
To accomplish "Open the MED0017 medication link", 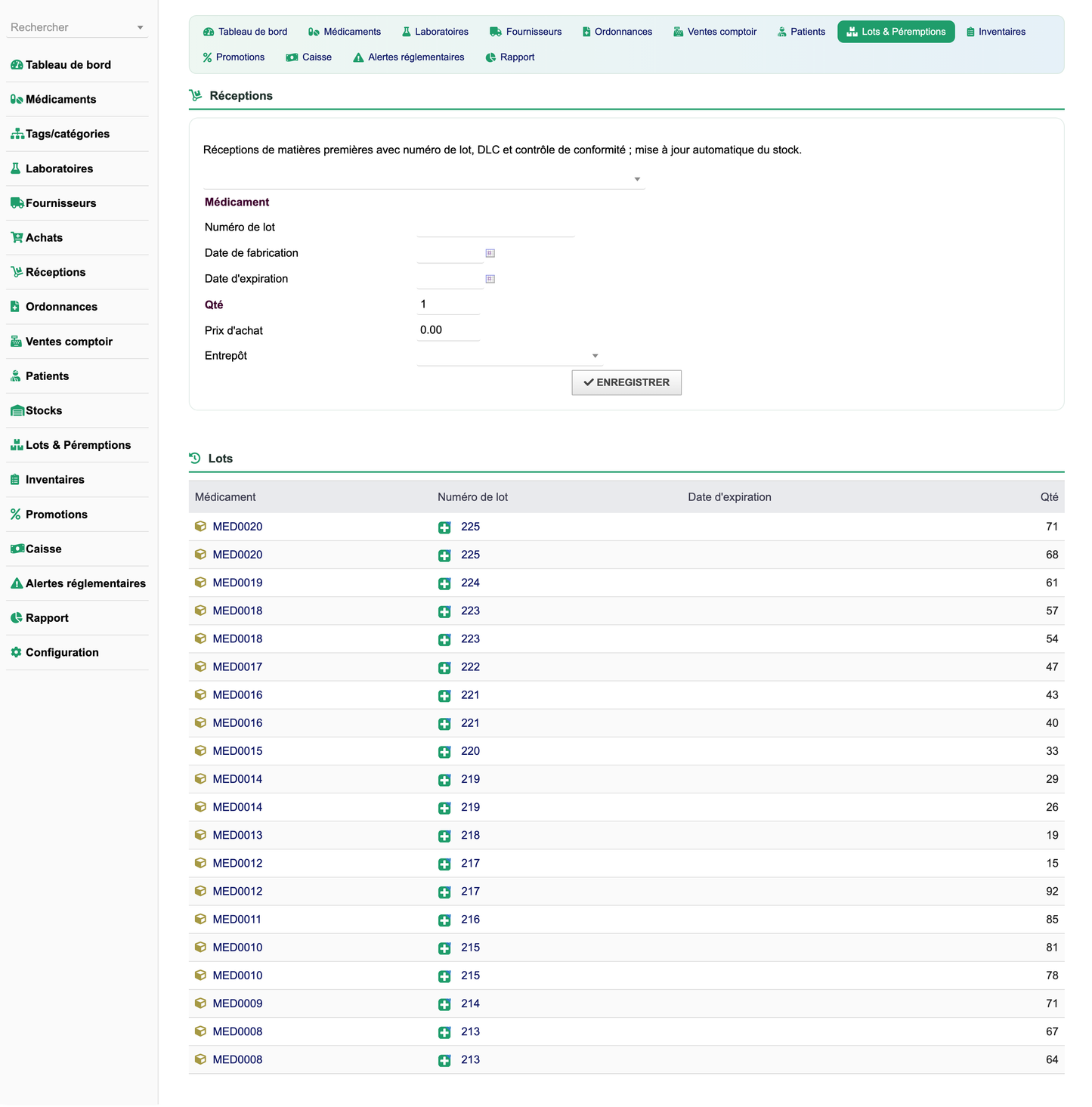I will [x=237, y=667].
